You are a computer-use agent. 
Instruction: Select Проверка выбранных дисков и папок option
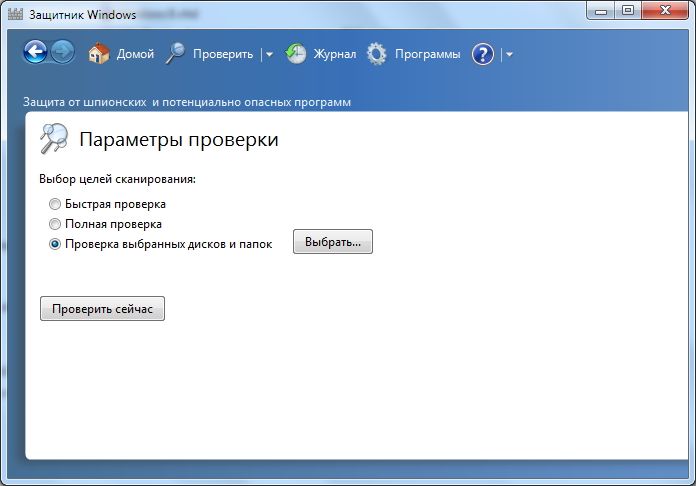[x=55, y=243]
